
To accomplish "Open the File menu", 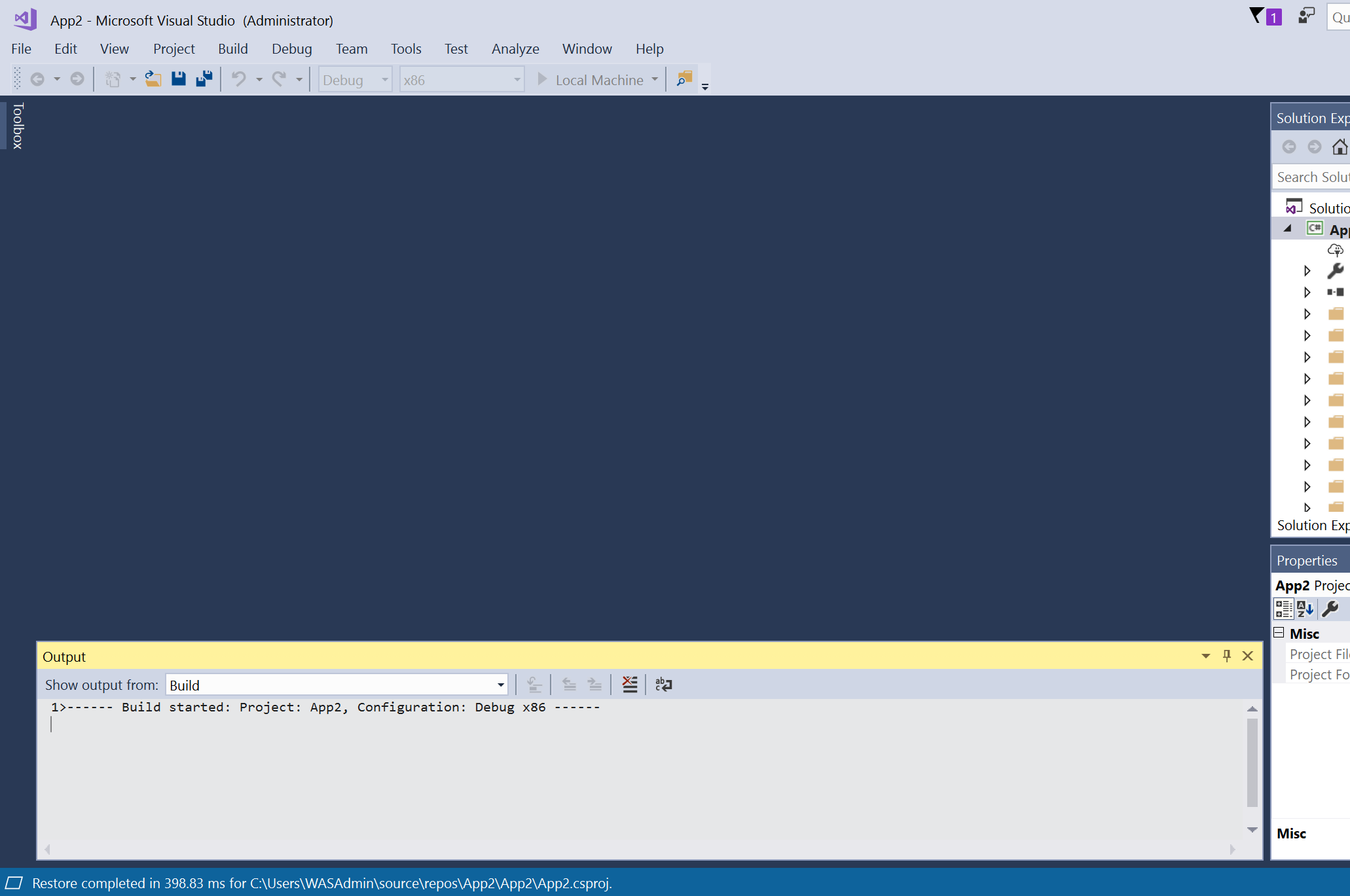I will tap(21, 48).
